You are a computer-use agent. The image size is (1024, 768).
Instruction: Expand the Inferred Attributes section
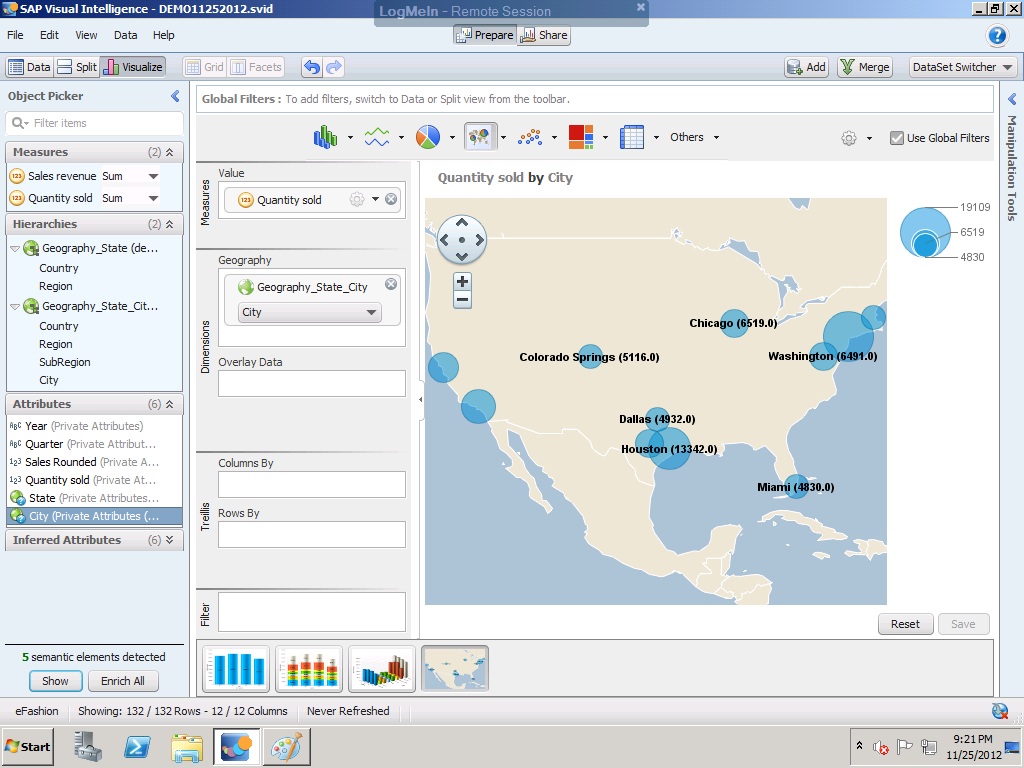(170, 540)
